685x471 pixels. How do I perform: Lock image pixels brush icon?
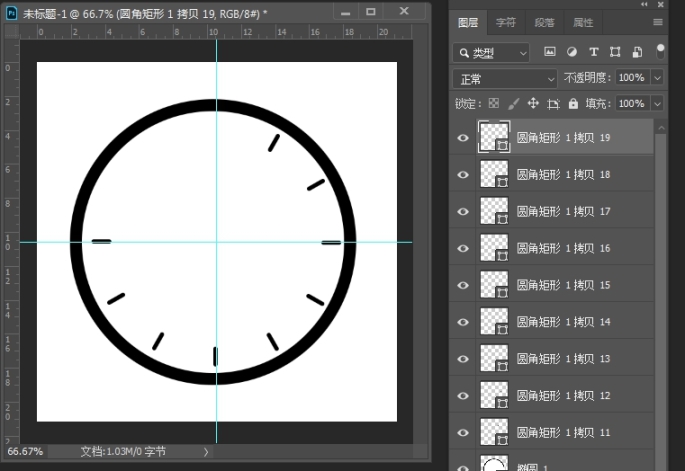[513, 103]
